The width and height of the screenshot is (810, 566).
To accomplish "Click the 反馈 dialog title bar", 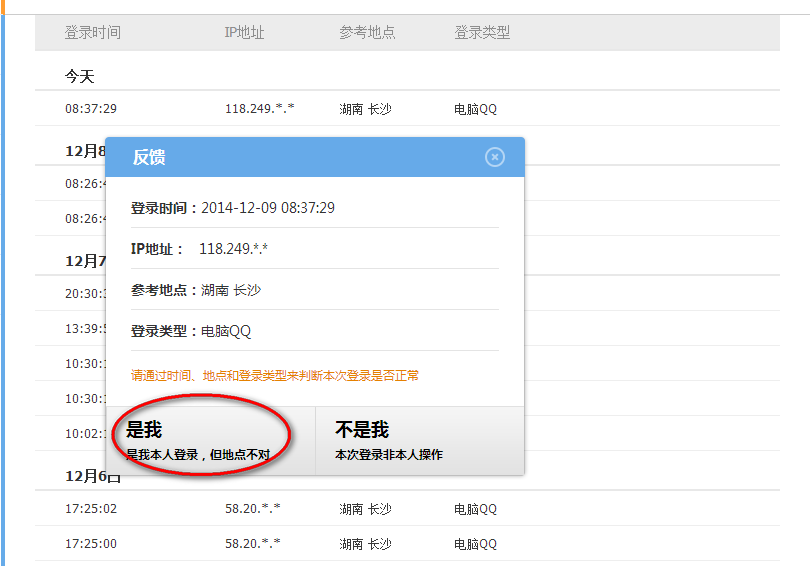I will 300,157.
